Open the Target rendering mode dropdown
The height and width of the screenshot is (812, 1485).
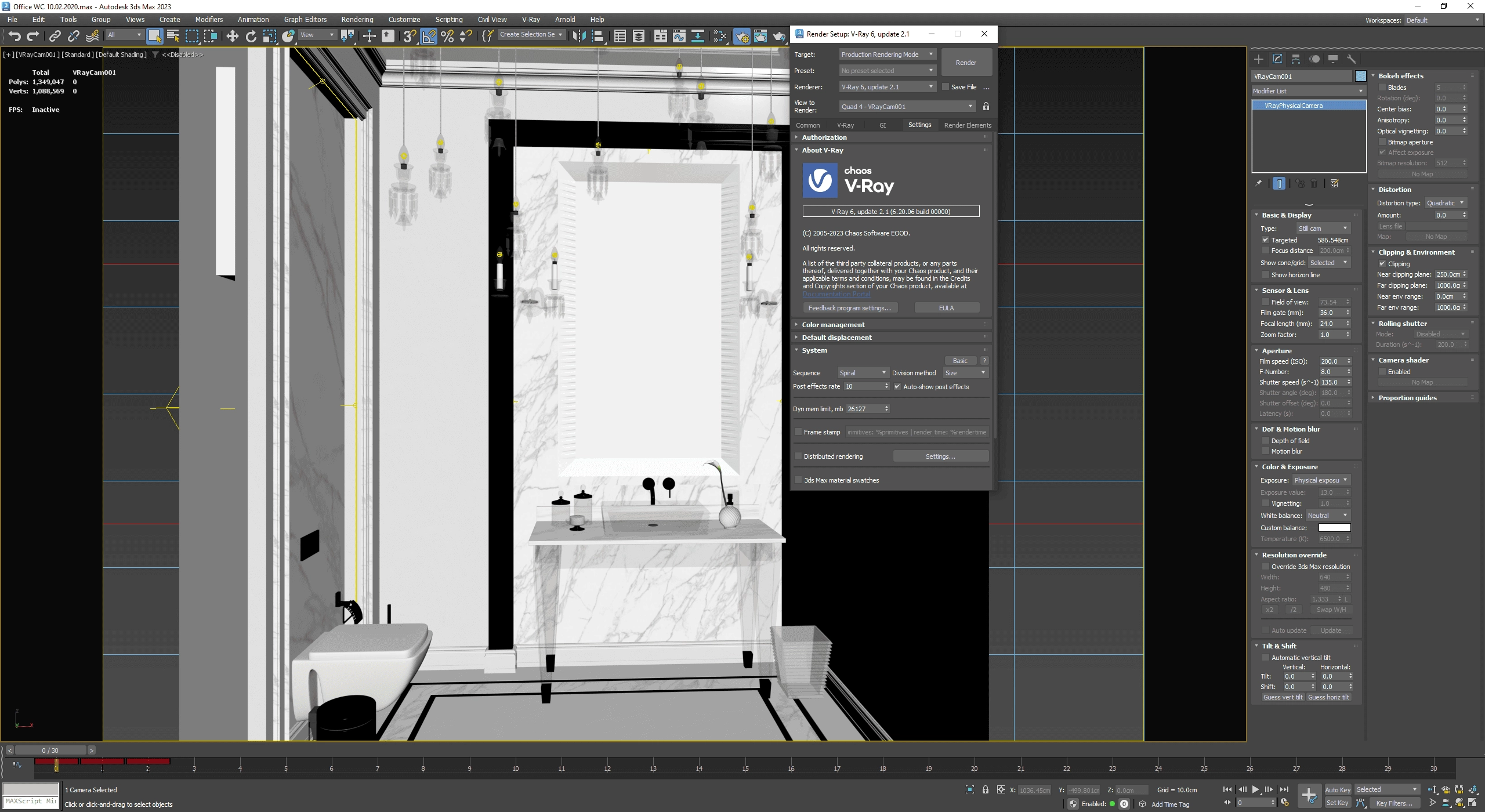click(x=888, y=55)
